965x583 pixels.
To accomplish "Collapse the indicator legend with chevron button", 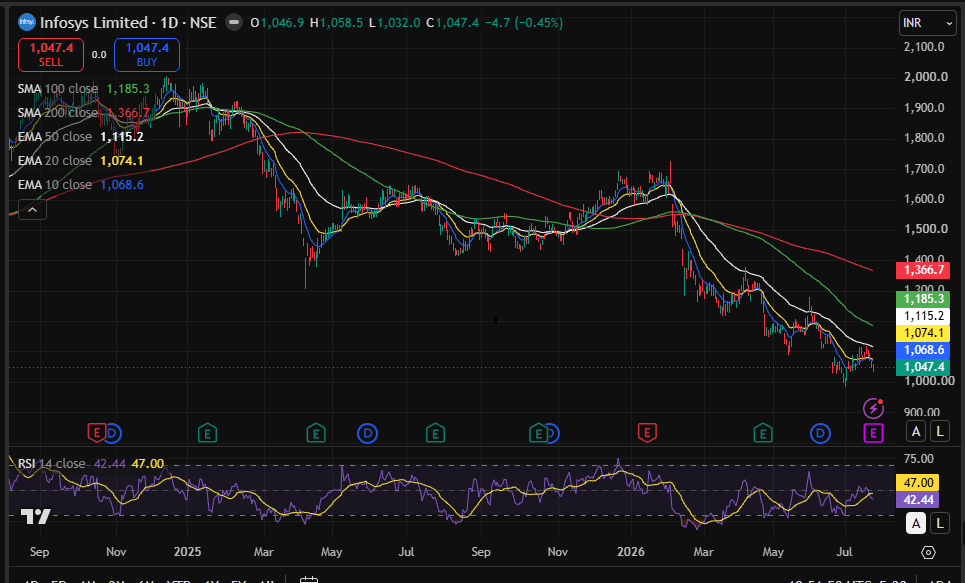I will click(33, 210).
